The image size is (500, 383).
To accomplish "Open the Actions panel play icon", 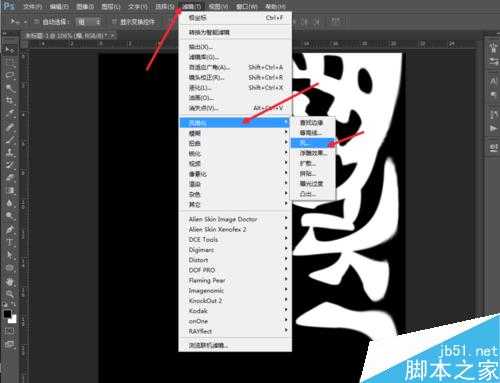I will point(493,128).
